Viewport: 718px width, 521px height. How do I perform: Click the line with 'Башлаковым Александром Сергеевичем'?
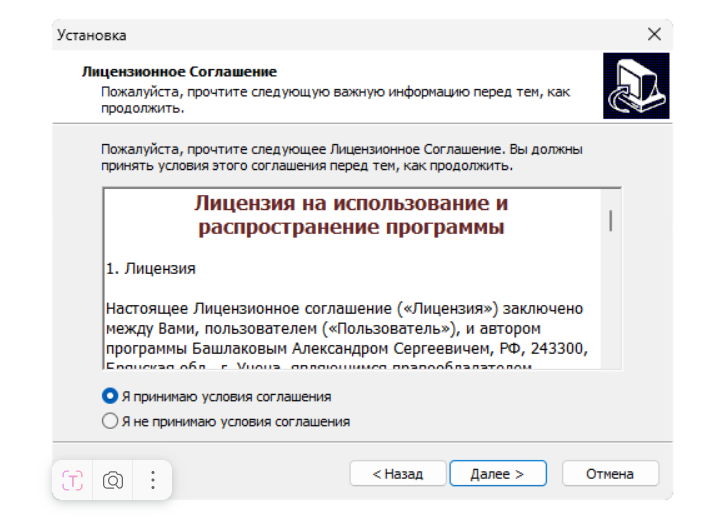(347, 349)
